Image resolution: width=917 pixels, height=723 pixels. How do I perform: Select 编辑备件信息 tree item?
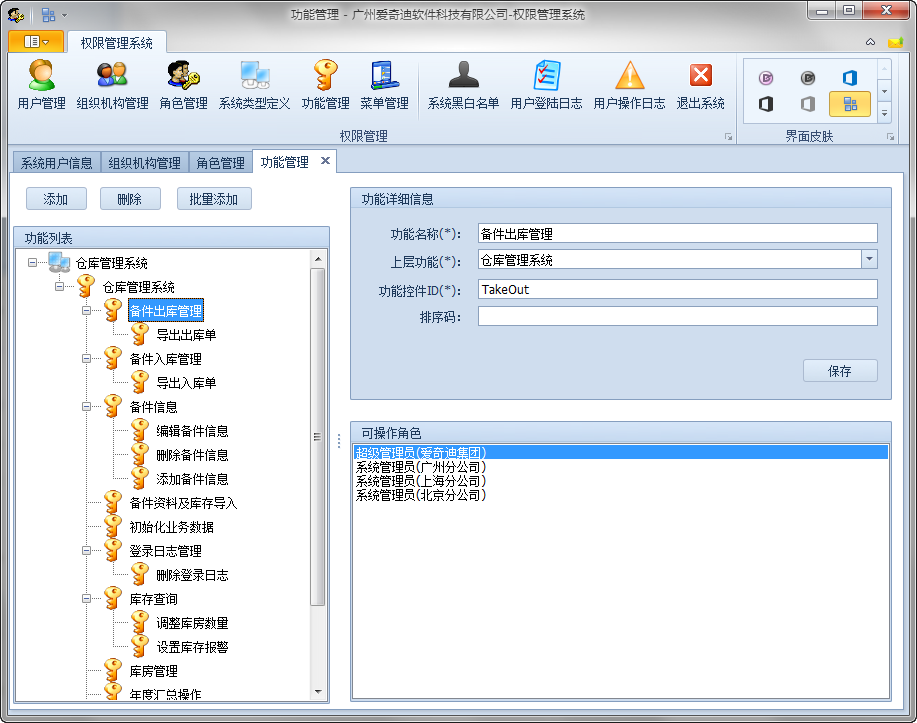(192, 431)
